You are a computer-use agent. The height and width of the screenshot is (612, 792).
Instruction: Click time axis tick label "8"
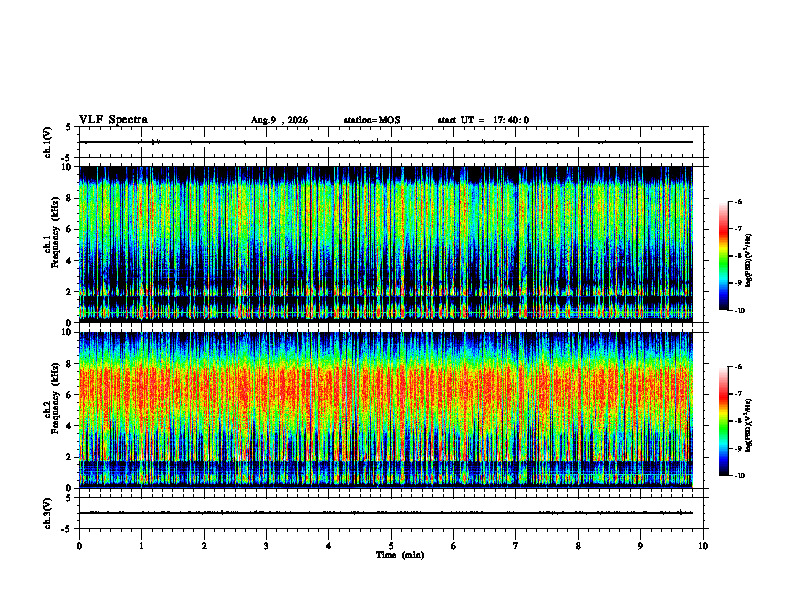tap(578, 546)
